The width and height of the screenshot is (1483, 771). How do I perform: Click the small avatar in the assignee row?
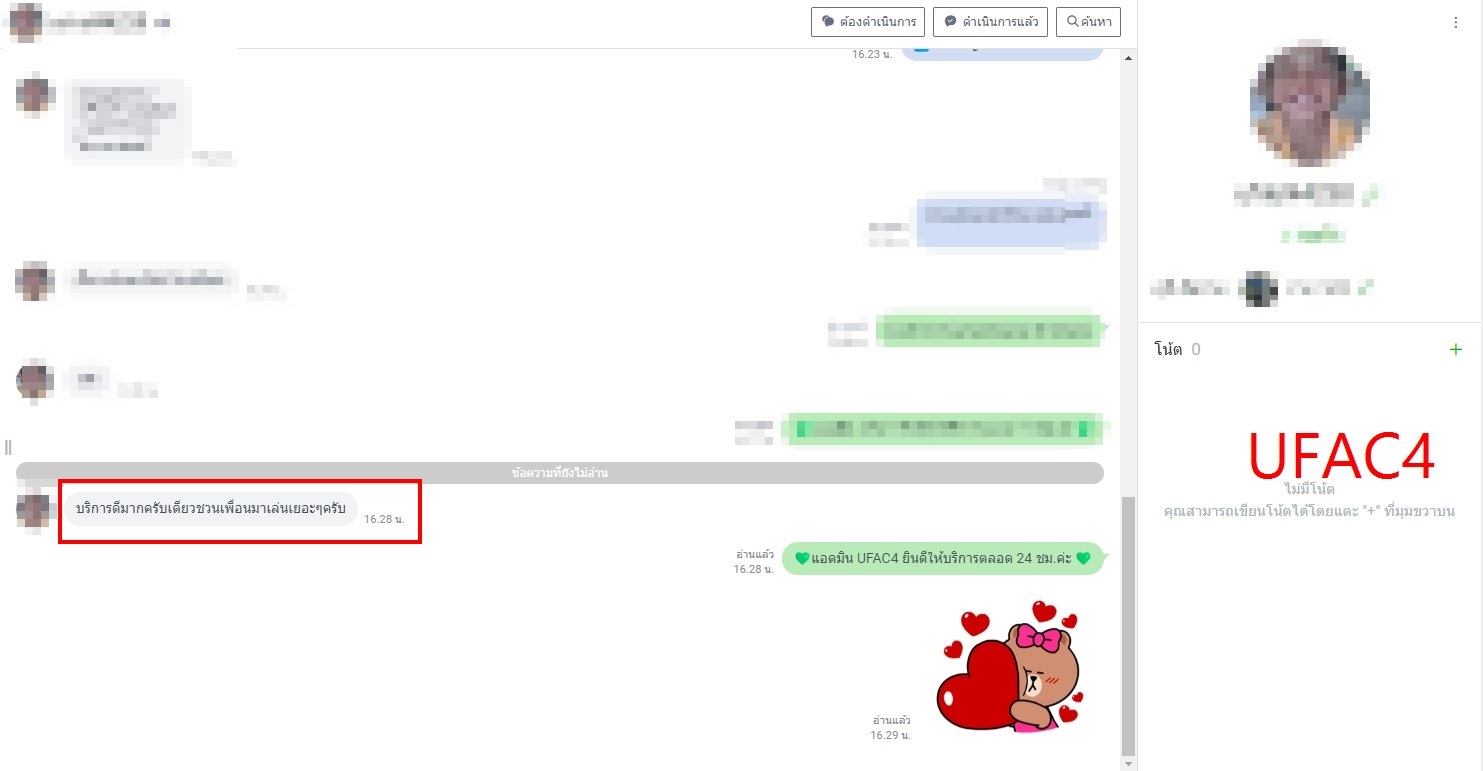coord(1257,288)
